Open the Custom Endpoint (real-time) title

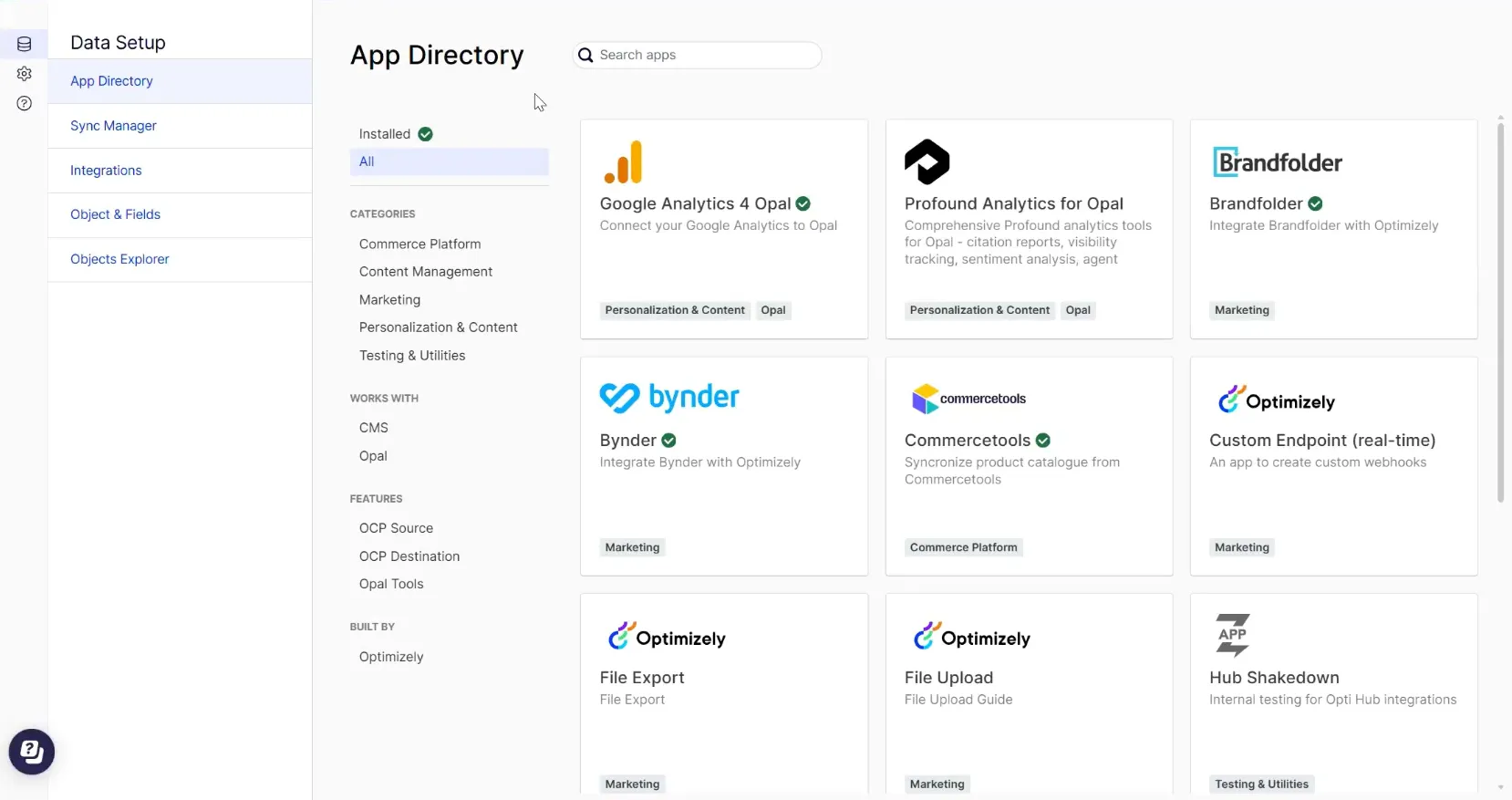click(1322, 441)
